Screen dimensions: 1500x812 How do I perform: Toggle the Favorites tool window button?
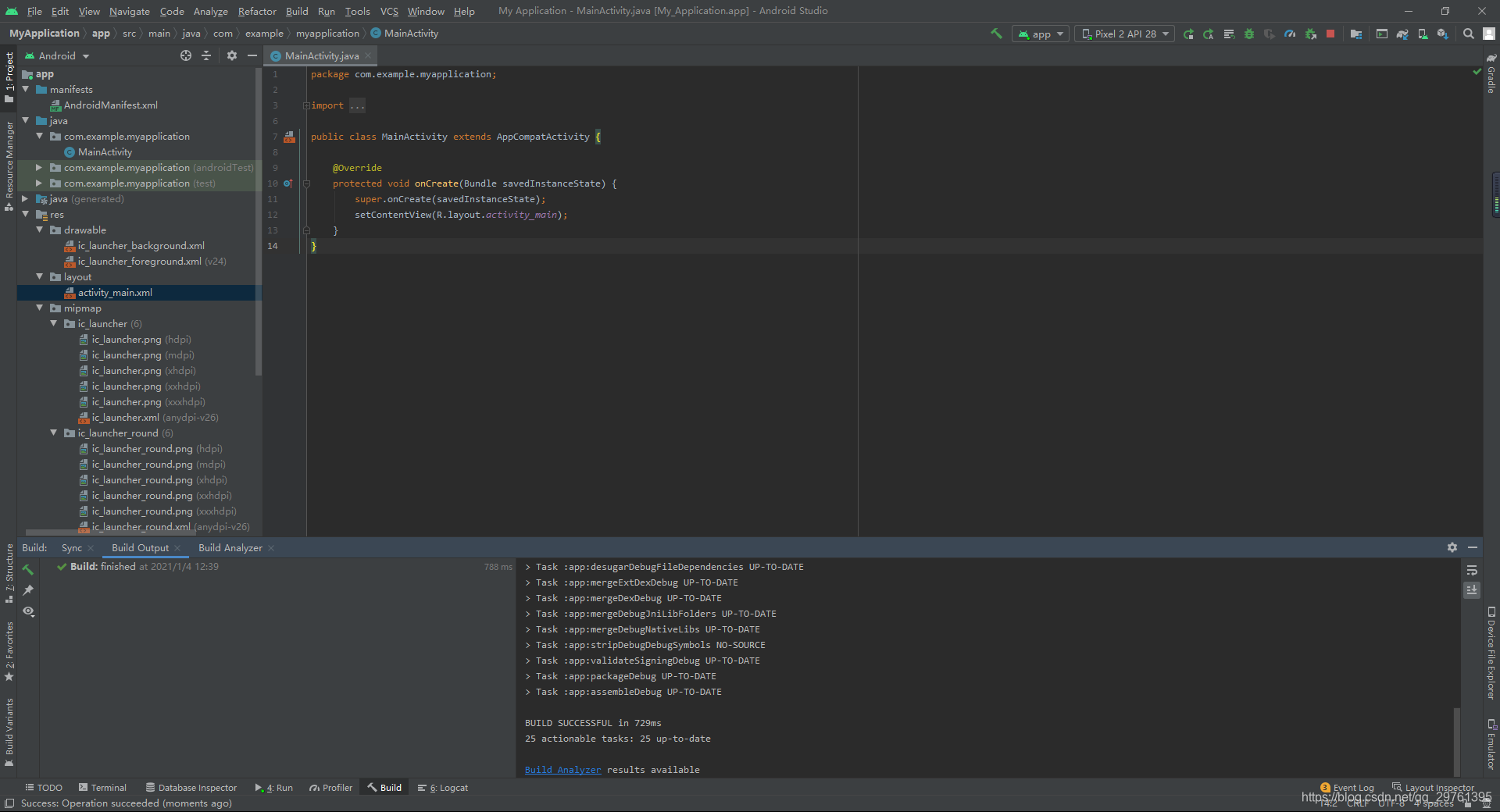click(x=9, y=650)
